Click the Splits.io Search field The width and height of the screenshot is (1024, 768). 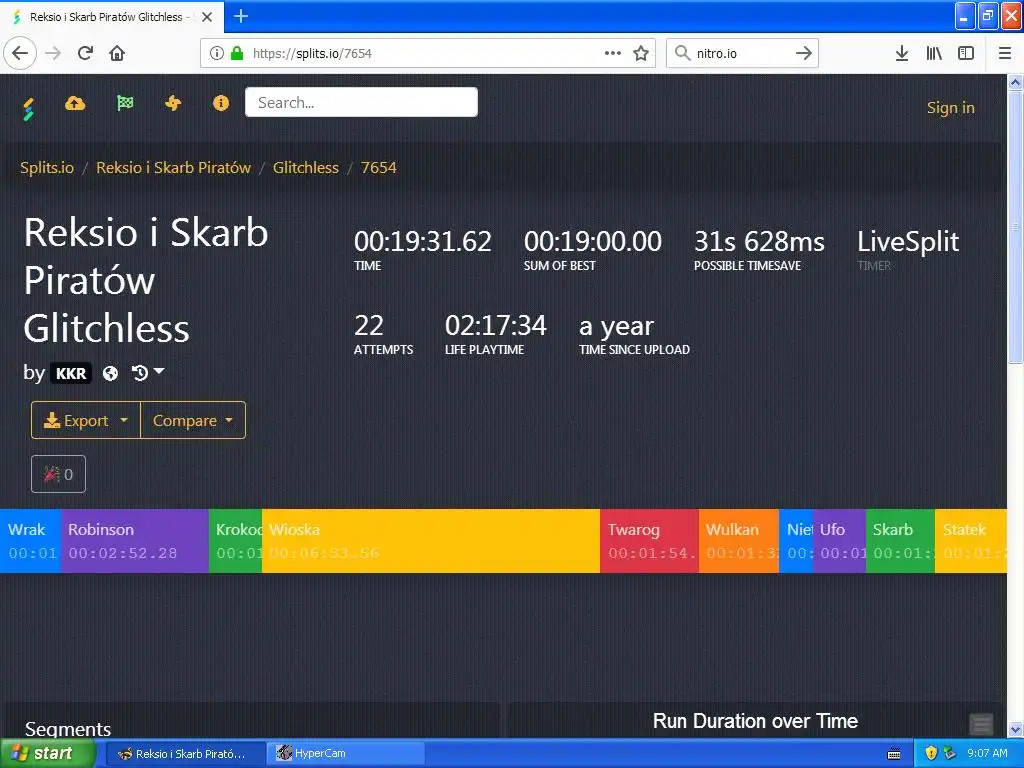point(361,103)
